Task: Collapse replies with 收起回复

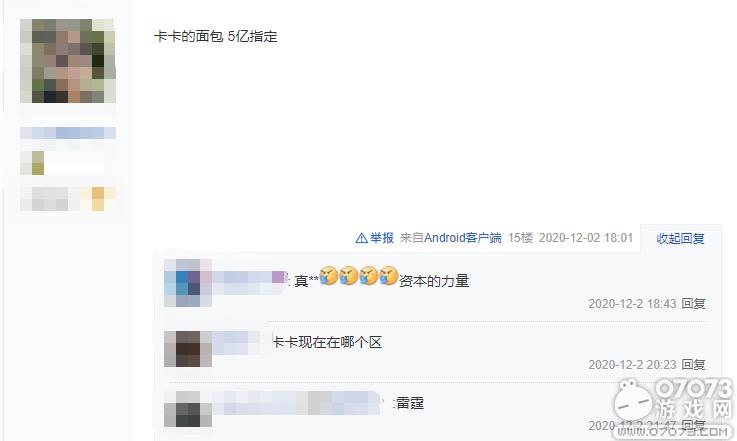Action: pos(680,238)
